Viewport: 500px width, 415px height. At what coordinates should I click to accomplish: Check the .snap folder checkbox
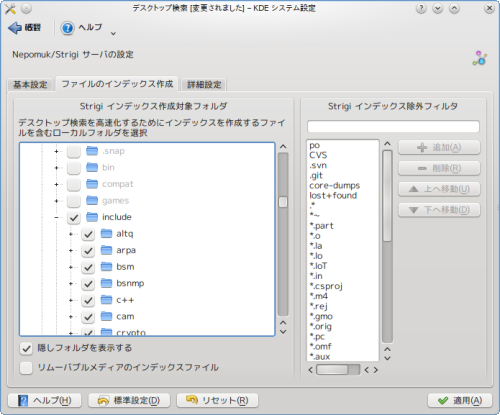[x=74, y=151]
